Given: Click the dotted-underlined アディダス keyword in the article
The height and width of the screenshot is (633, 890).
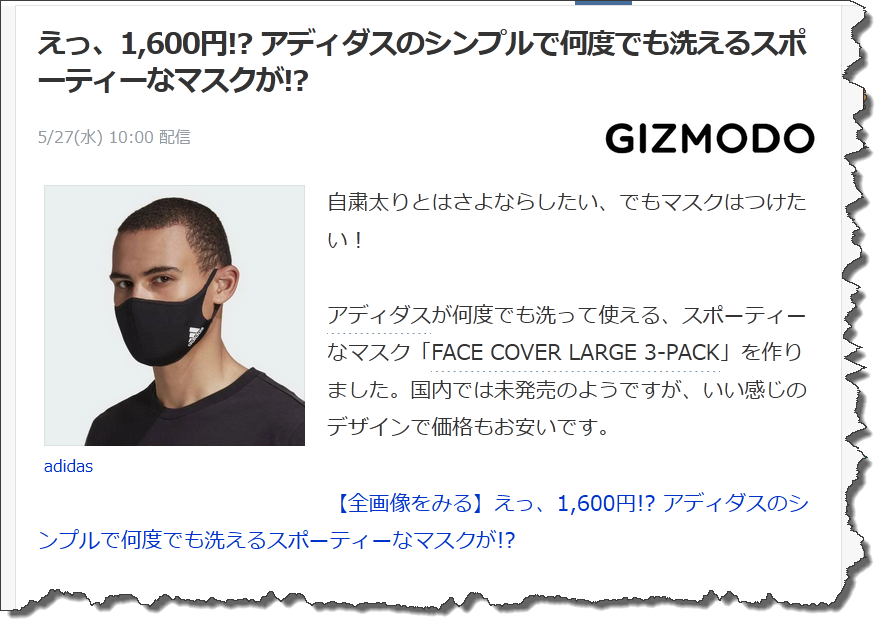Looking at the screenshot, I should click(379, 316).
